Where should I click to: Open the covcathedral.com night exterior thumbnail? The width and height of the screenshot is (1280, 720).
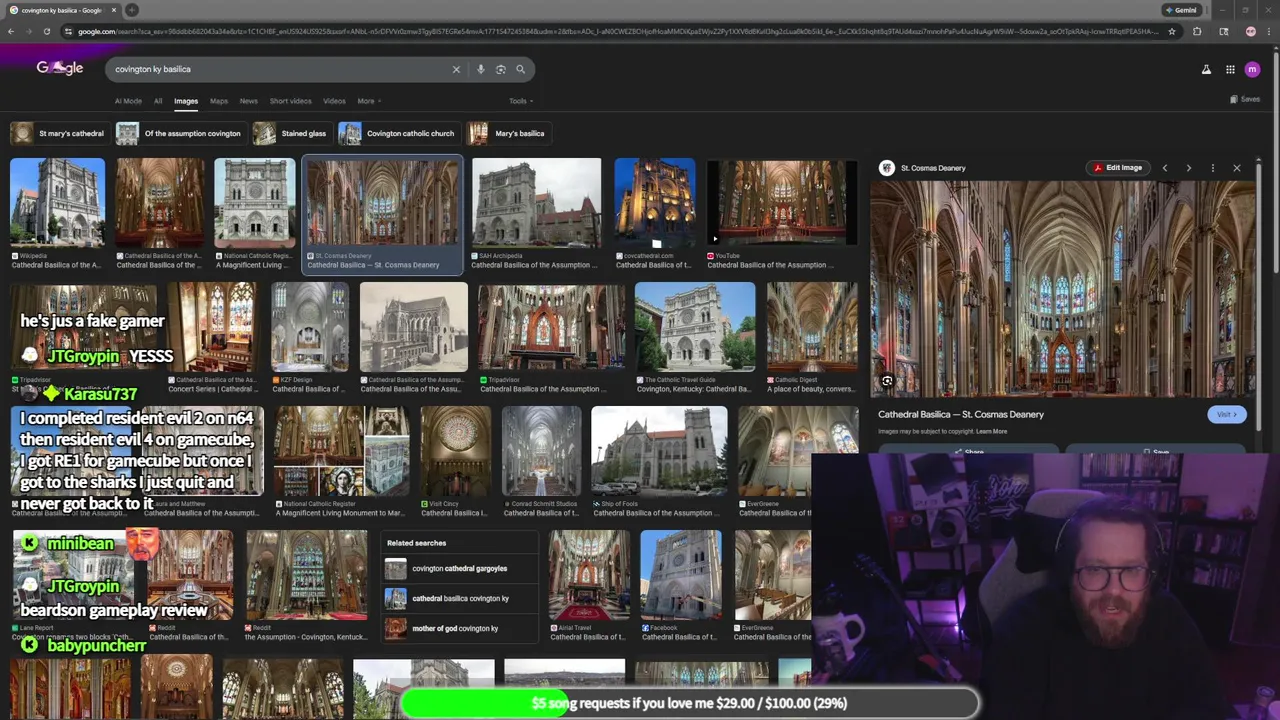[655, 203]
